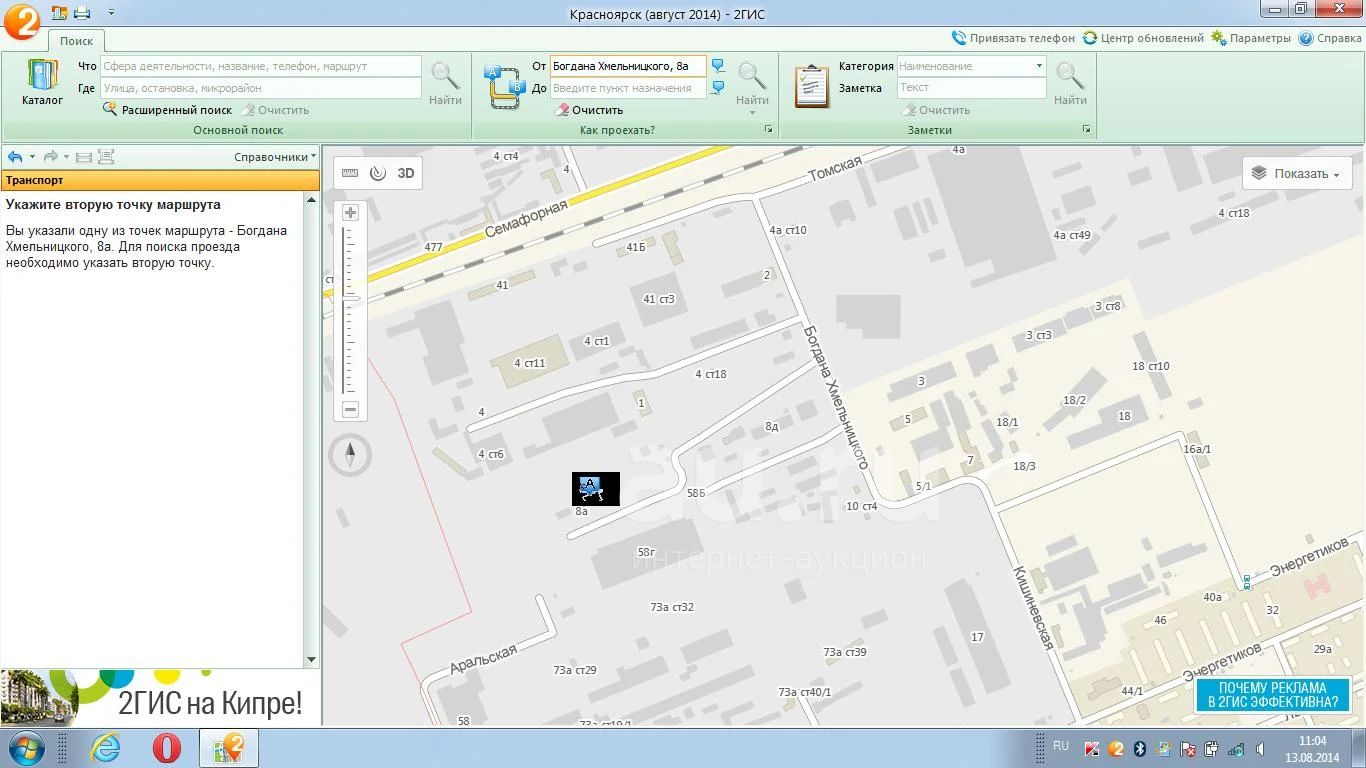
Task: Expand the forward history dropdown arrow
Action: [x=67, y=157]
